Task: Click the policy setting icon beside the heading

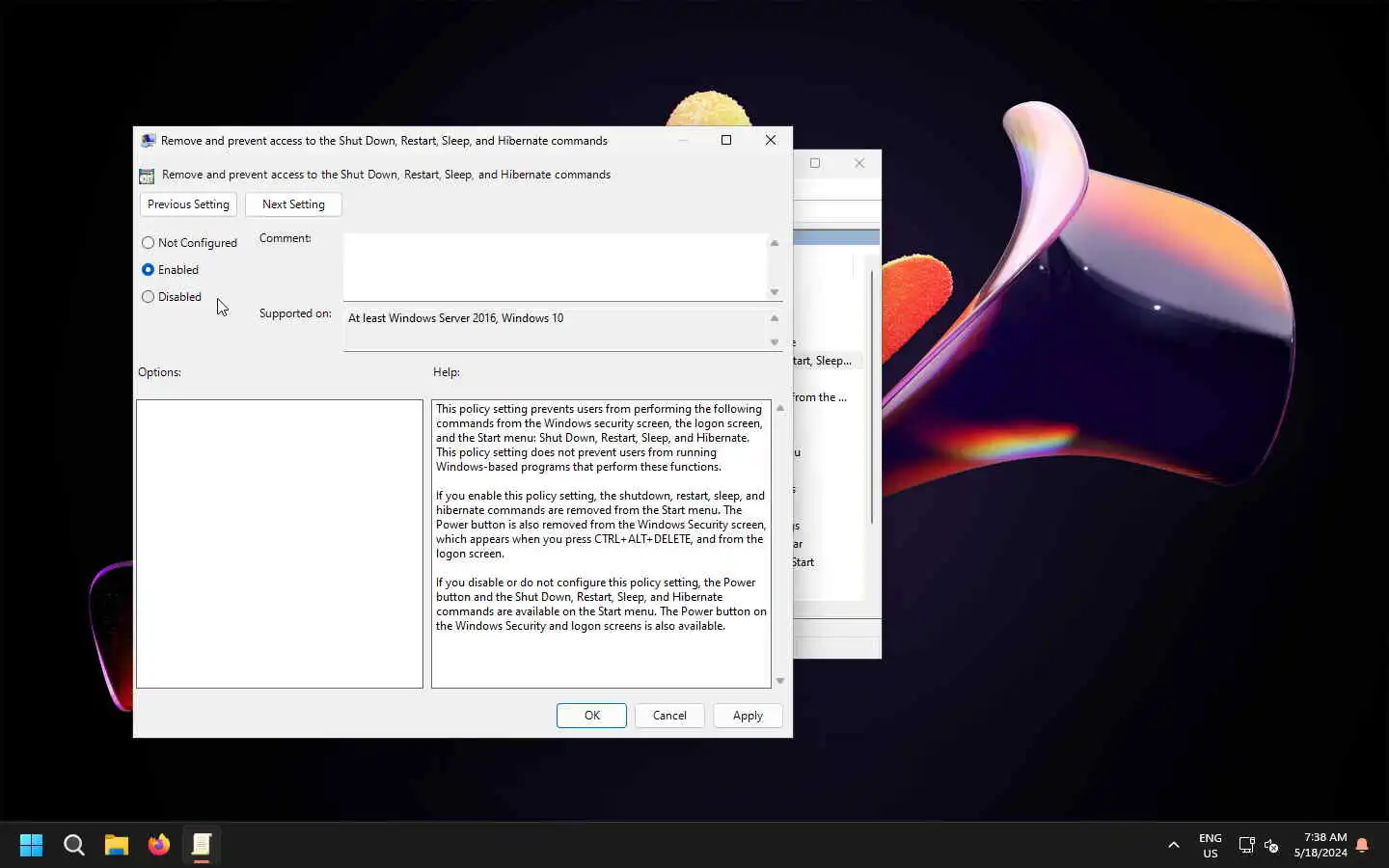Action: point(147,176)
